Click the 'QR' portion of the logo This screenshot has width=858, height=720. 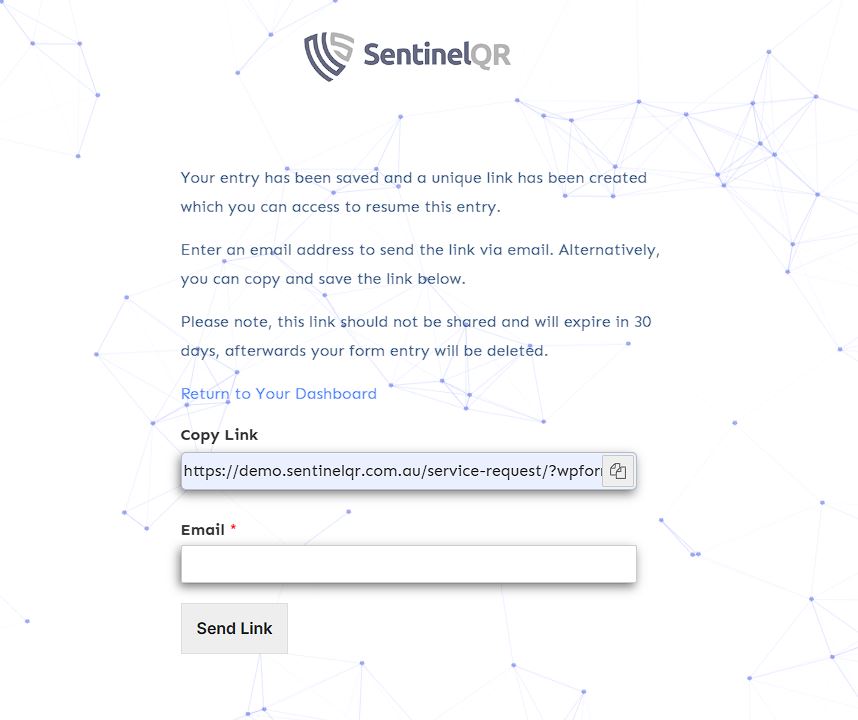click(x=491, y=54)
